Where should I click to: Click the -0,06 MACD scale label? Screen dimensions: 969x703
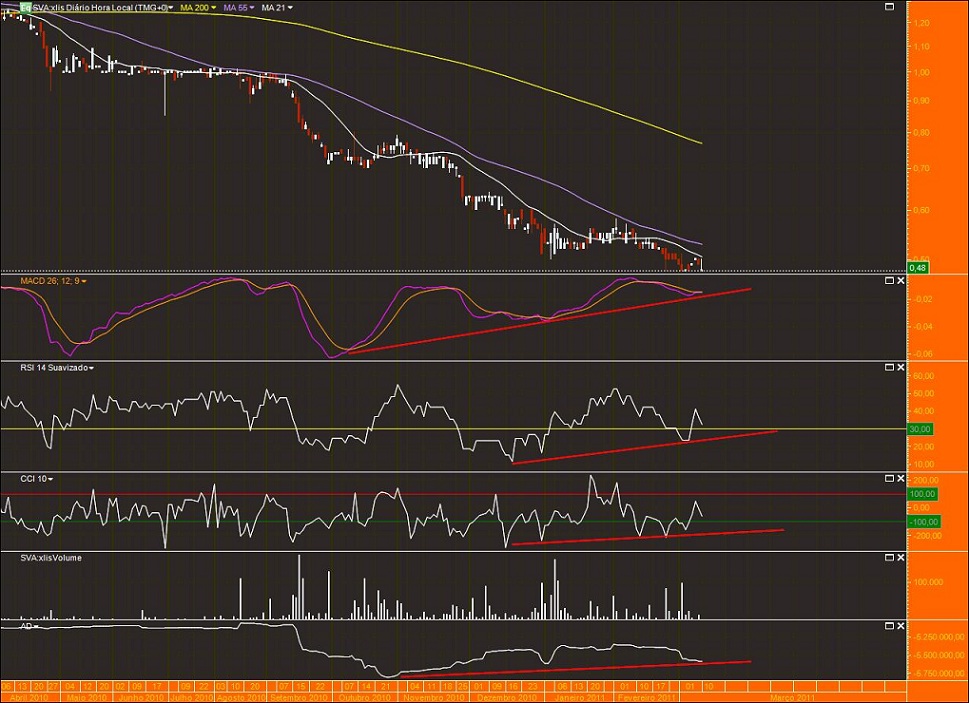pos(923,354)
